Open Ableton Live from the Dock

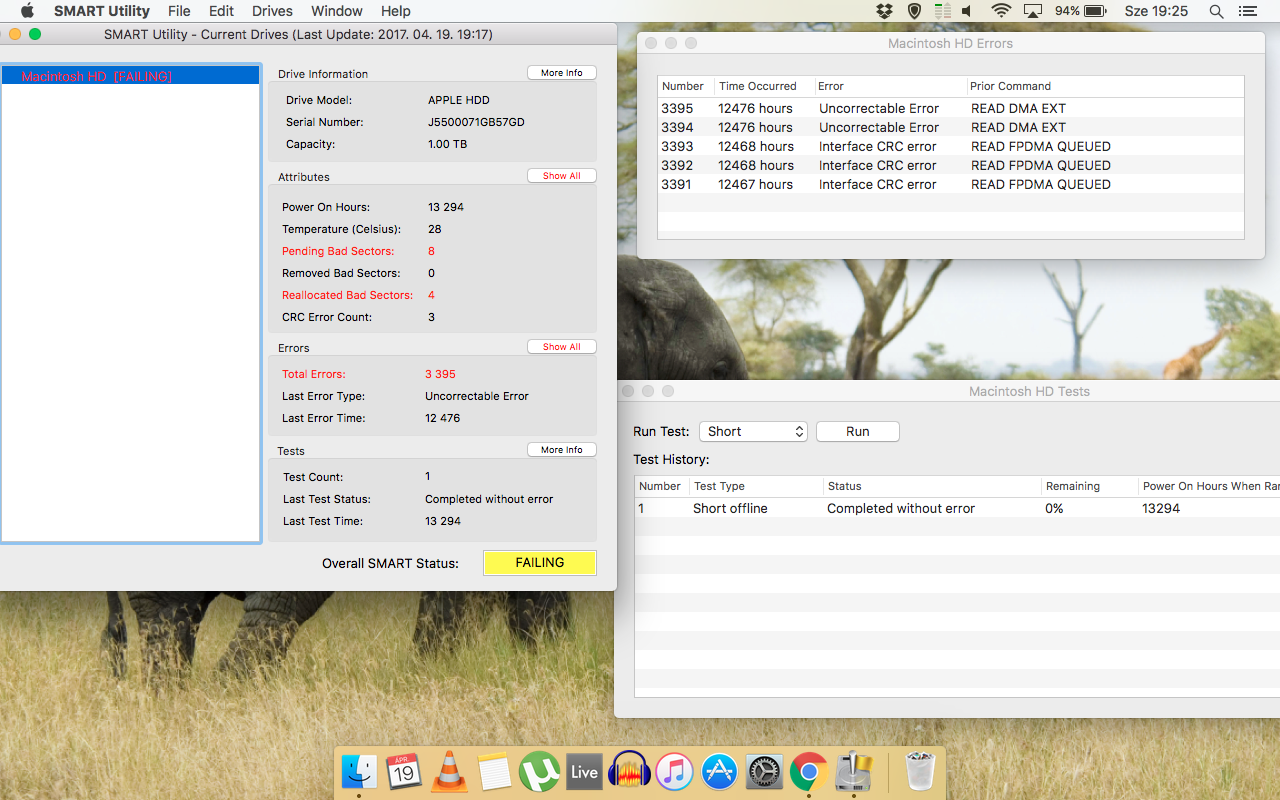tap(584, 771)
